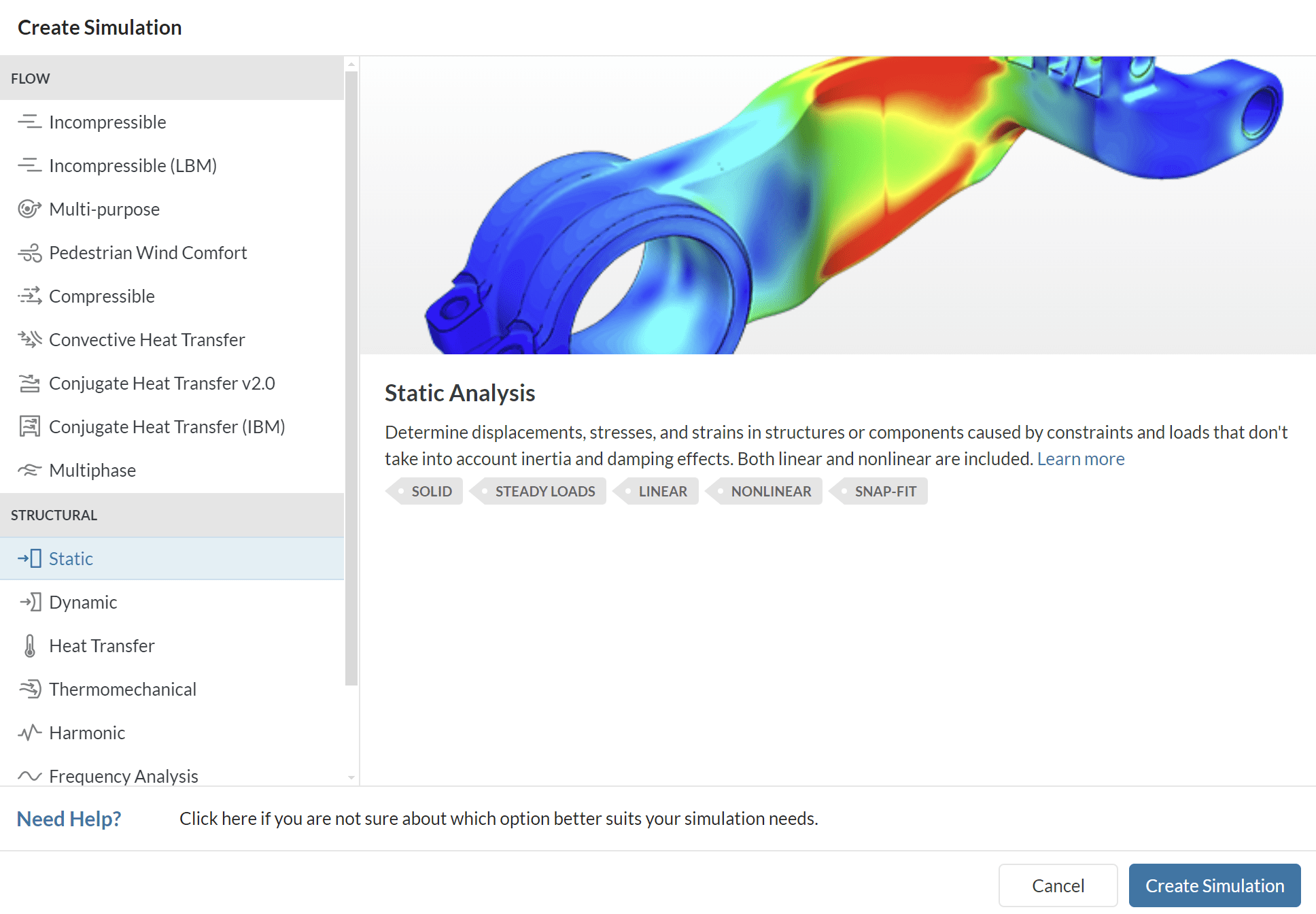The height and width of the screenshot is (914, 1316).
Task: Click the static analysis preview image
Action: pyautogui.click(x=837, y=205)
